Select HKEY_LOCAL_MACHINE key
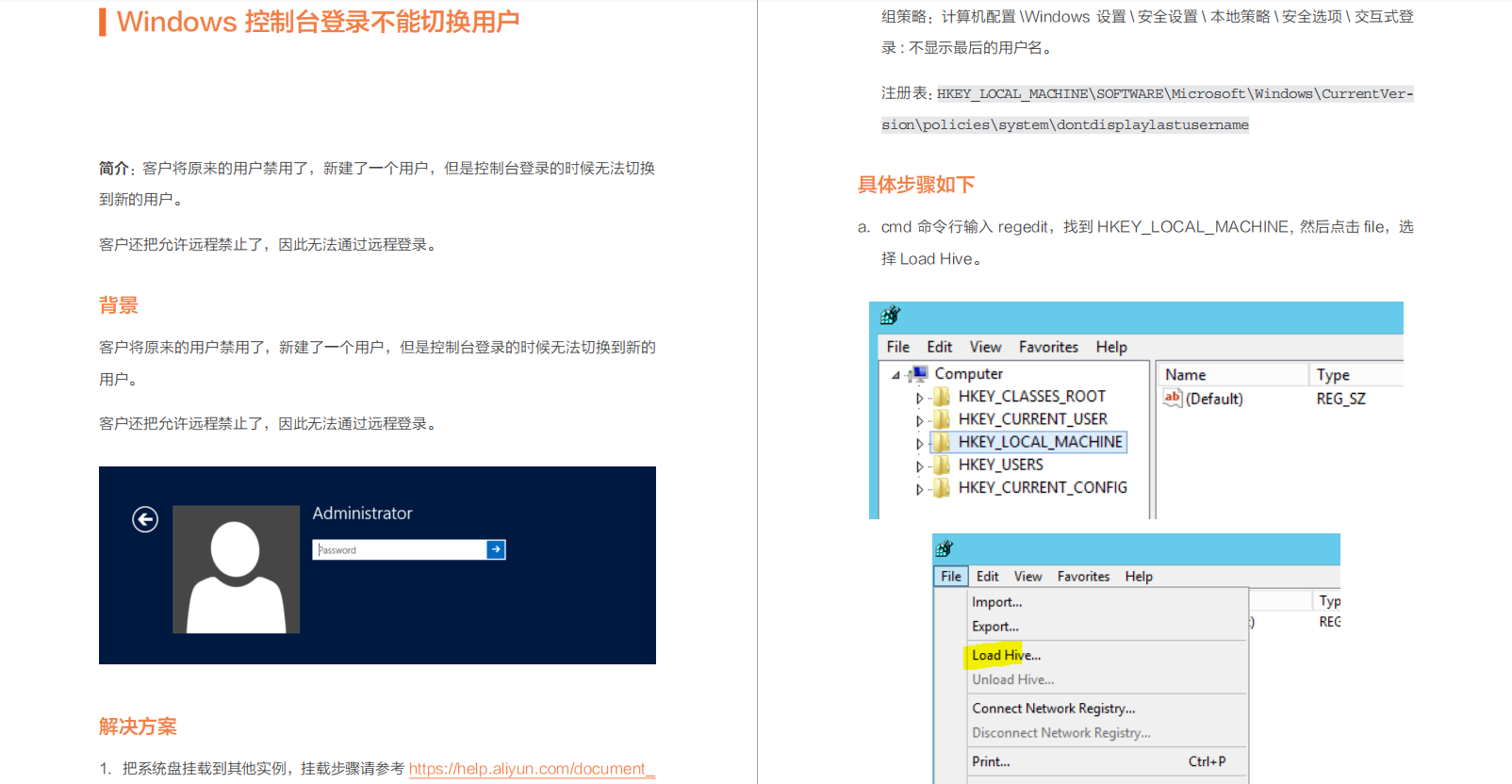The height and width of the screenshot is (784, 1512). (x=1041, y=442)
